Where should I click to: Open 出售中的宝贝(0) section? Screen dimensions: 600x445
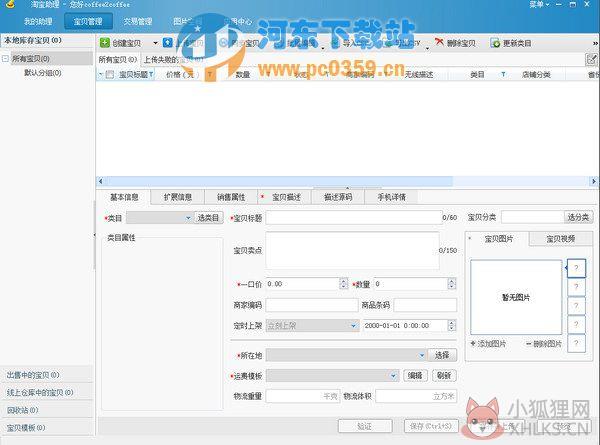click(47, 375)
